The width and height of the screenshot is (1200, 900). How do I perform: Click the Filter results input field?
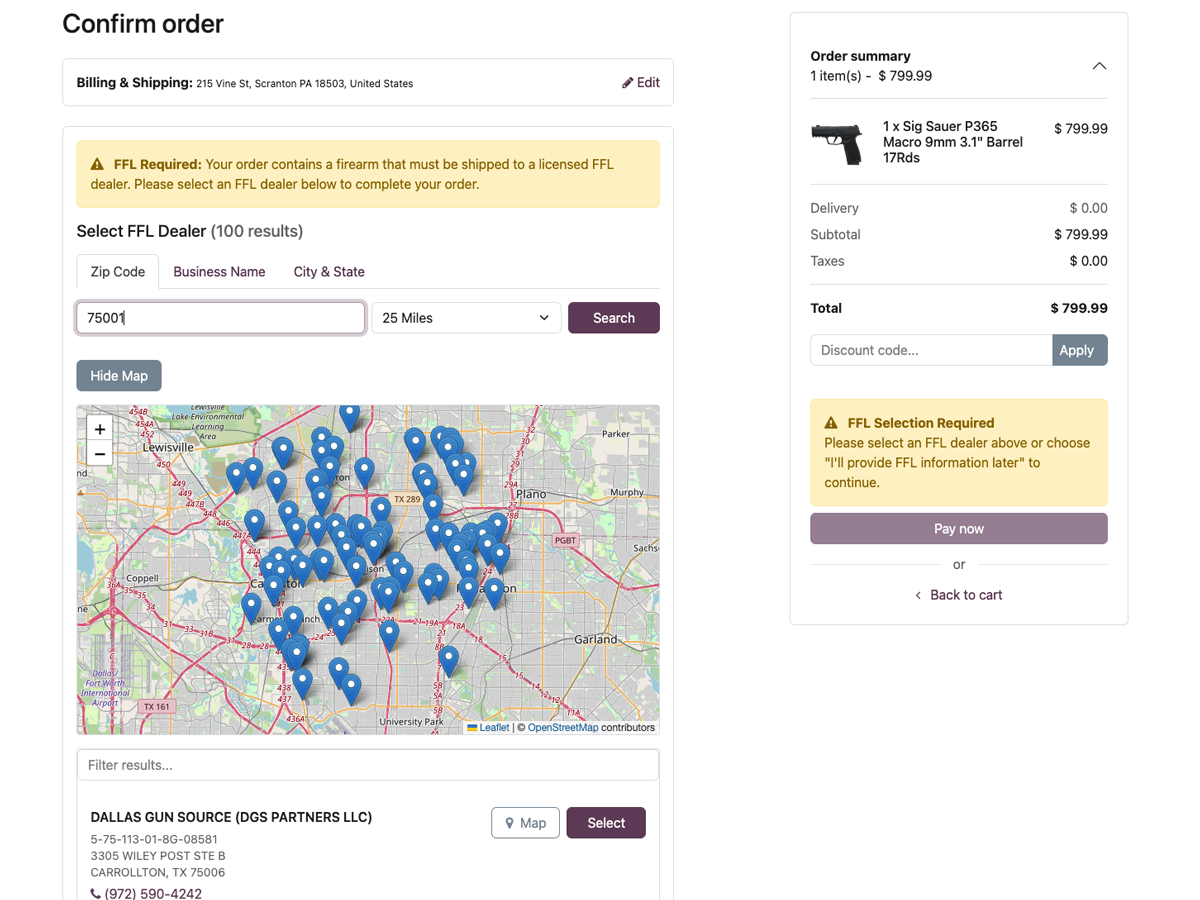click(367, 764)
